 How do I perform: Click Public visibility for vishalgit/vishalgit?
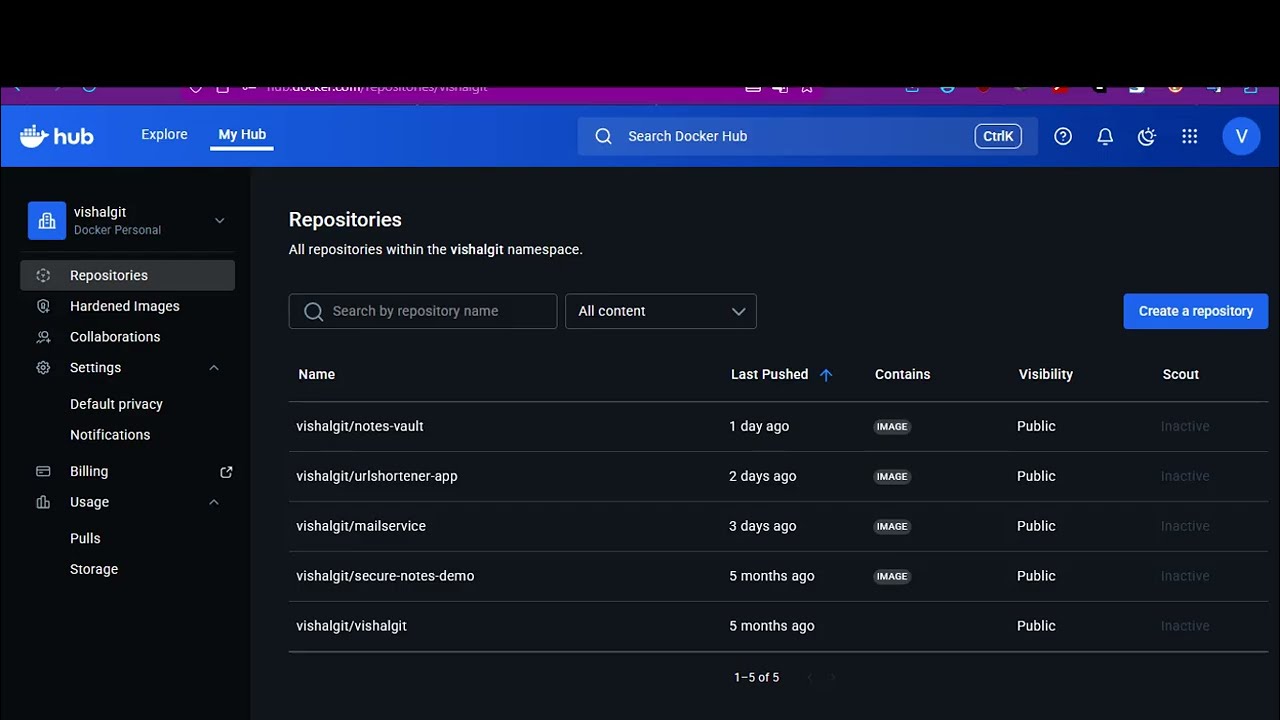pyautogui.click(x=1036, y=626)
